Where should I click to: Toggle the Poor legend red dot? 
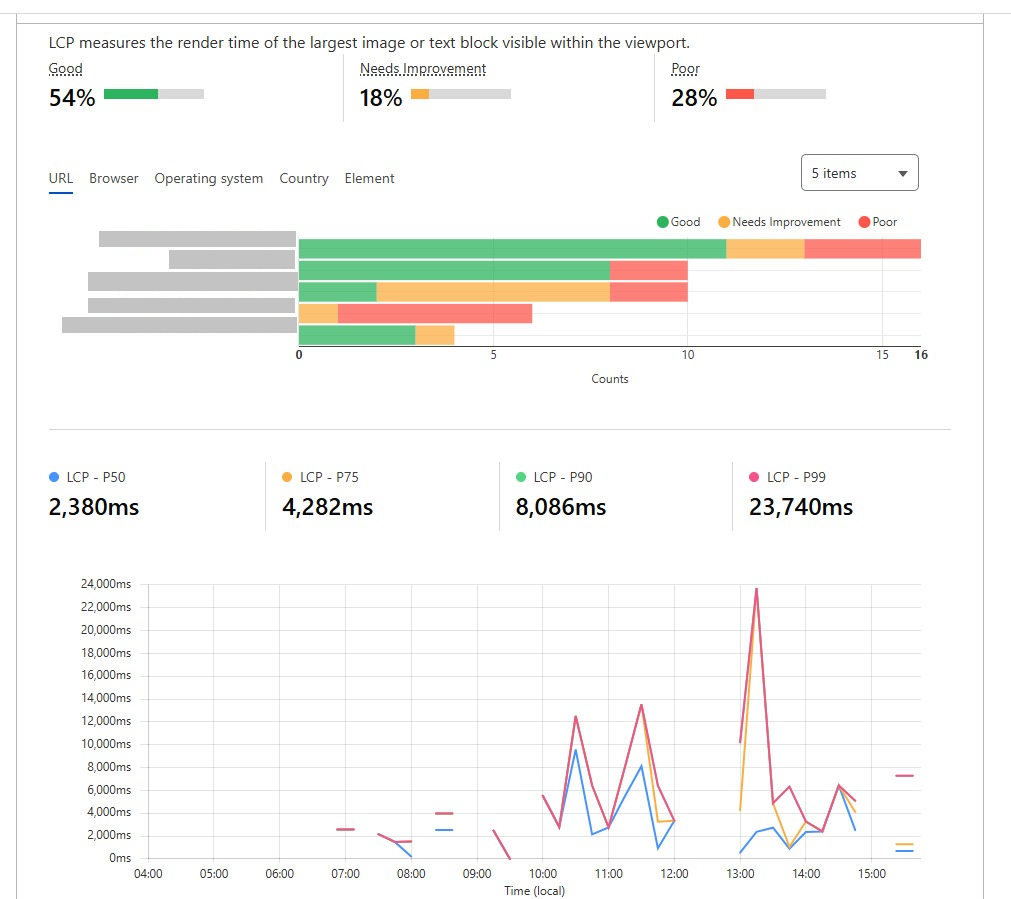865,222
